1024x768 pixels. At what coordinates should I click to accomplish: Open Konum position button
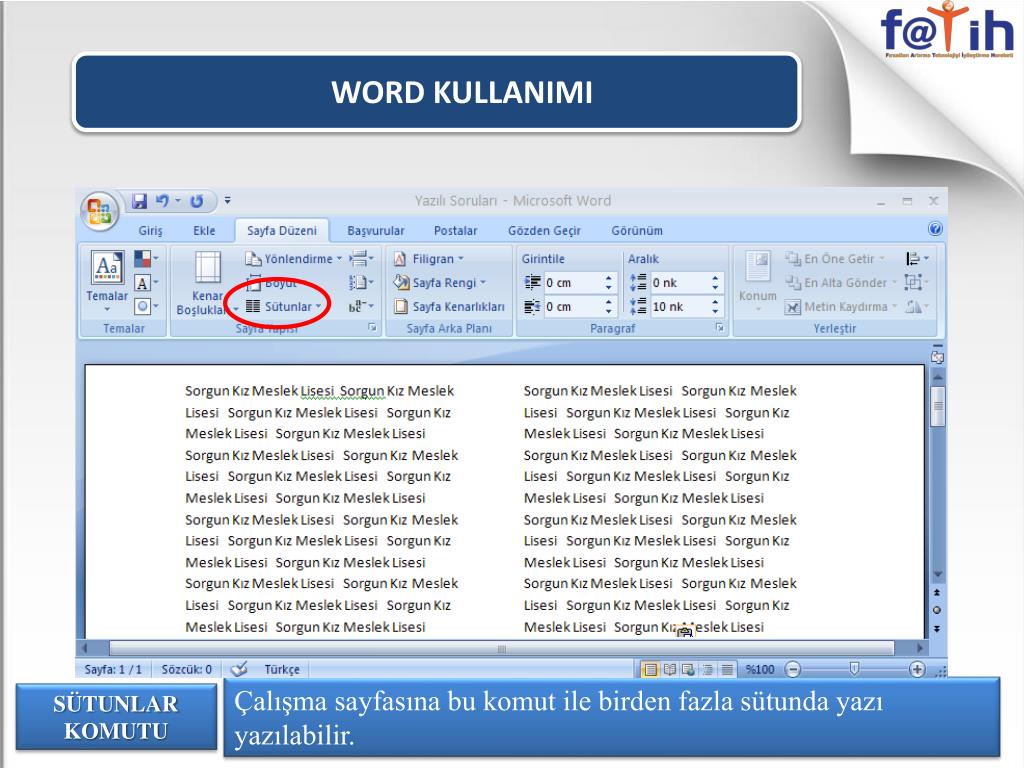coord(758,281)
